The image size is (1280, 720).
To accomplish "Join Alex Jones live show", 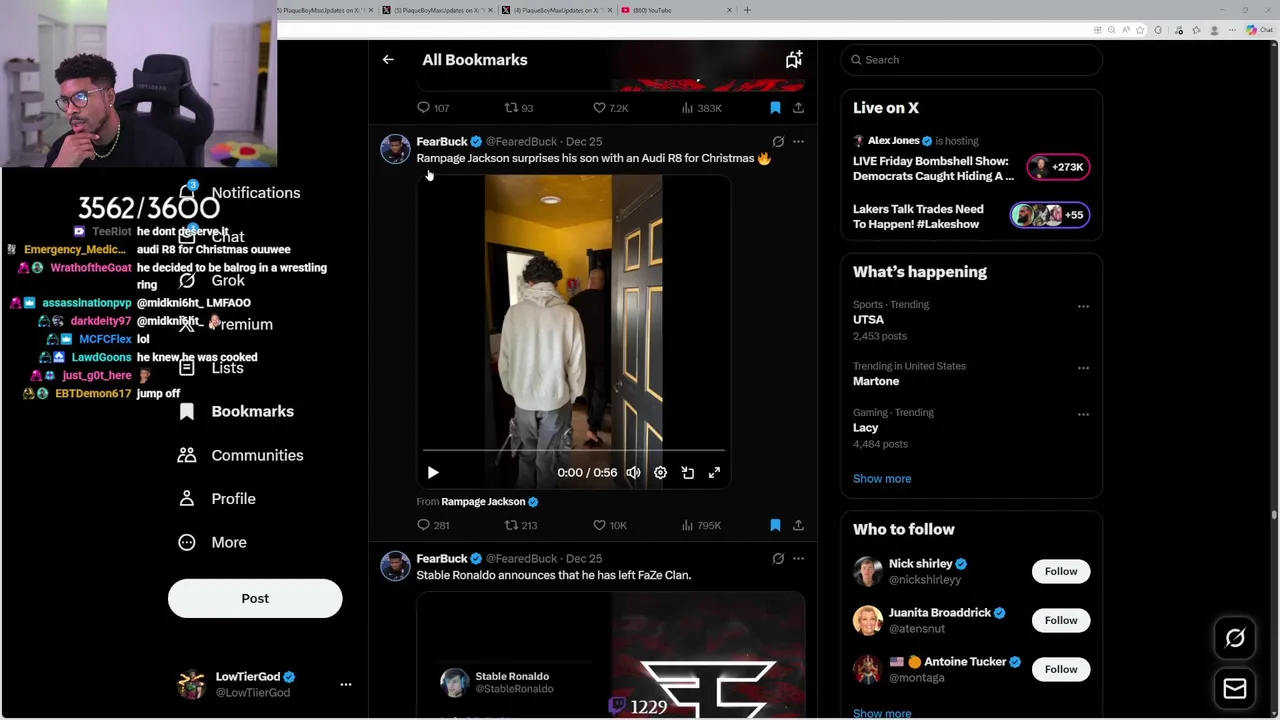I will [x=1059, y=167].
